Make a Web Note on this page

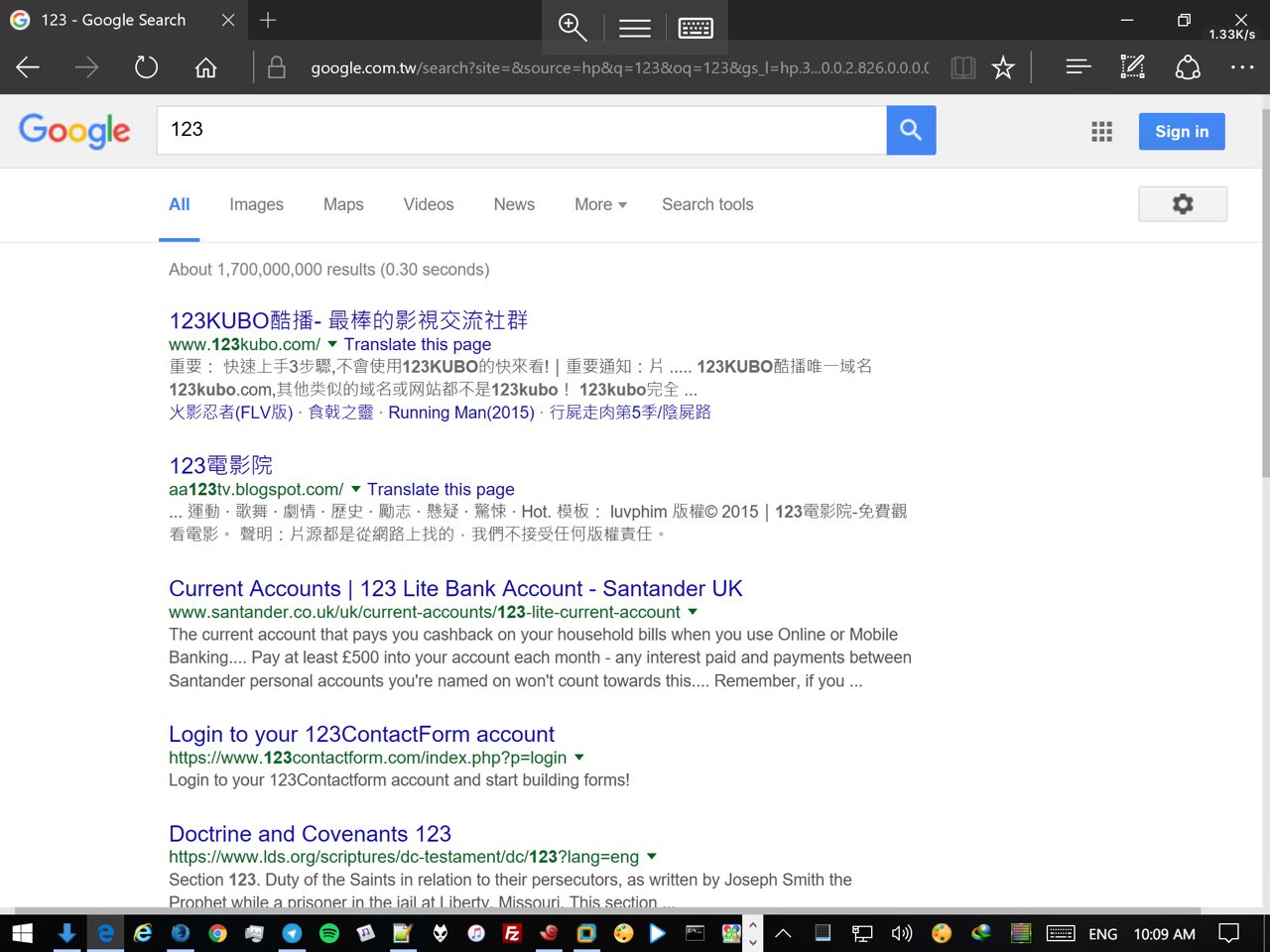click(1132, 67)
